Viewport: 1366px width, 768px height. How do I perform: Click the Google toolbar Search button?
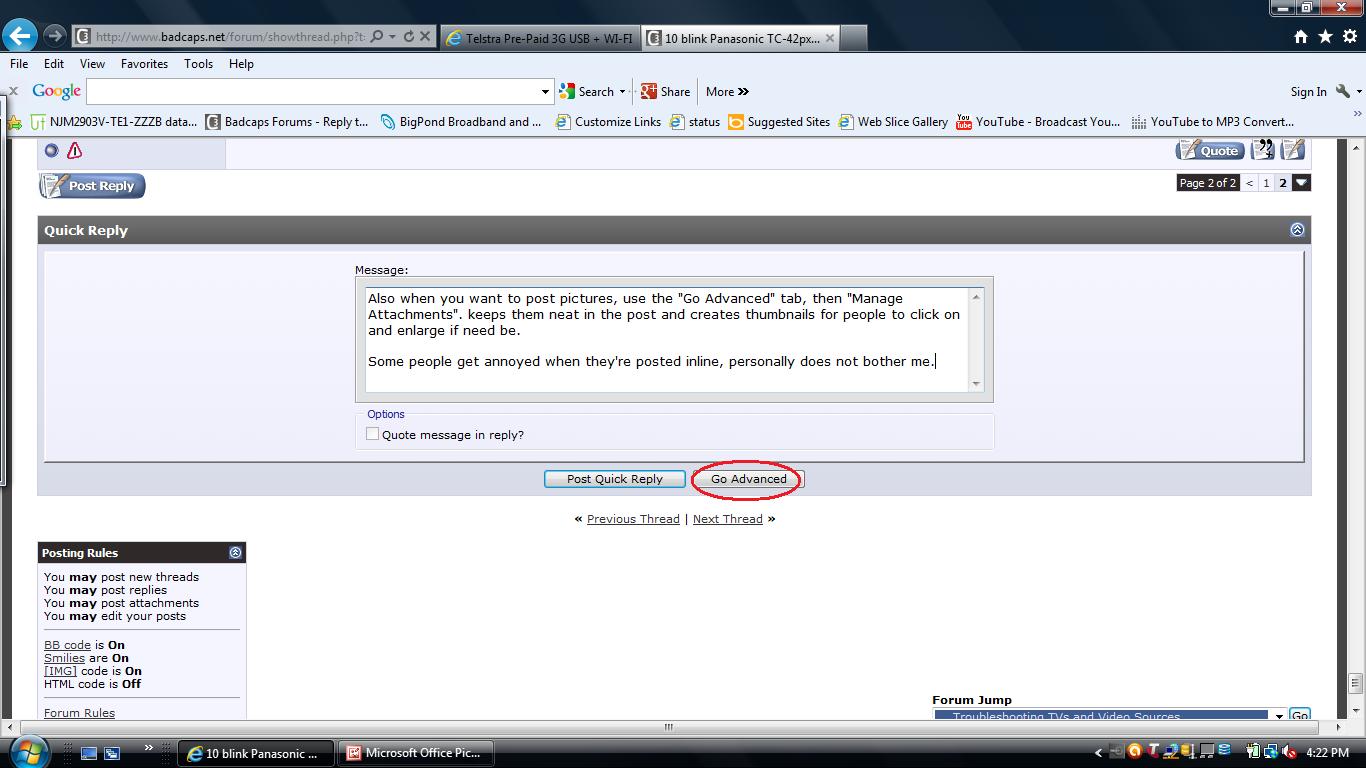click(x=587, y=91)
